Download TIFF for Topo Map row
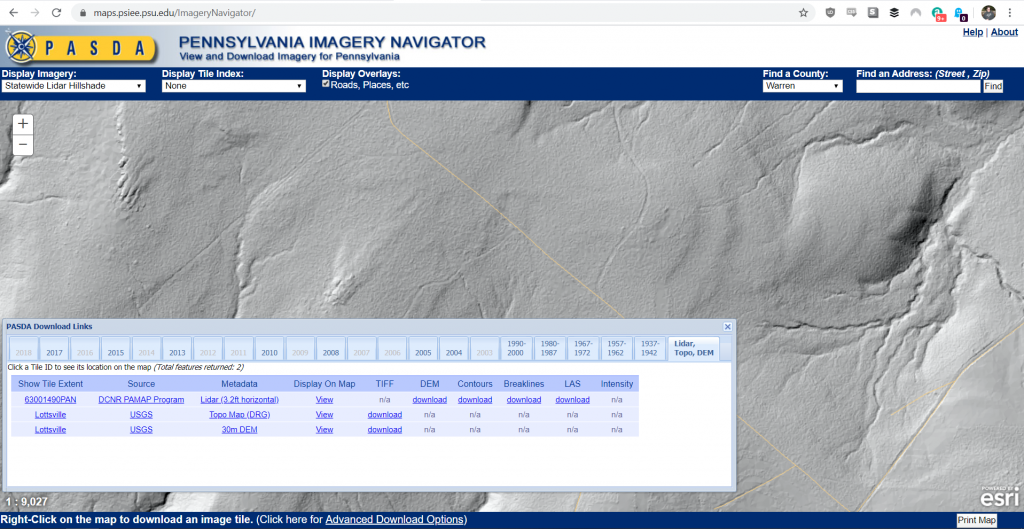Viewport: 1024px width, 529px height. [x=385, y=415]
